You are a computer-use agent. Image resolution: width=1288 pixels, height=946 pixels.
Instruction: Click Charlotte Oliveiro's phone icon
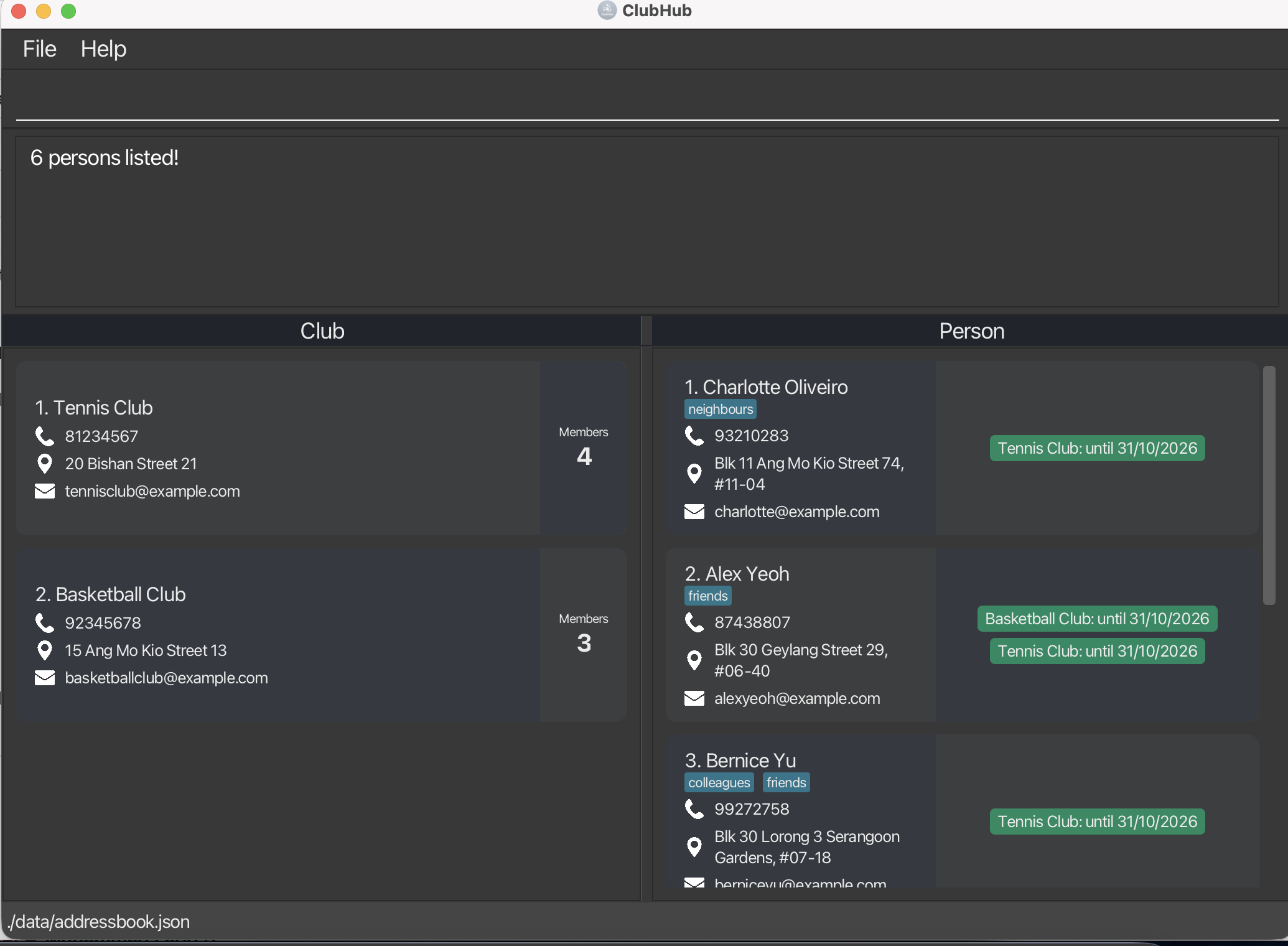694,436
